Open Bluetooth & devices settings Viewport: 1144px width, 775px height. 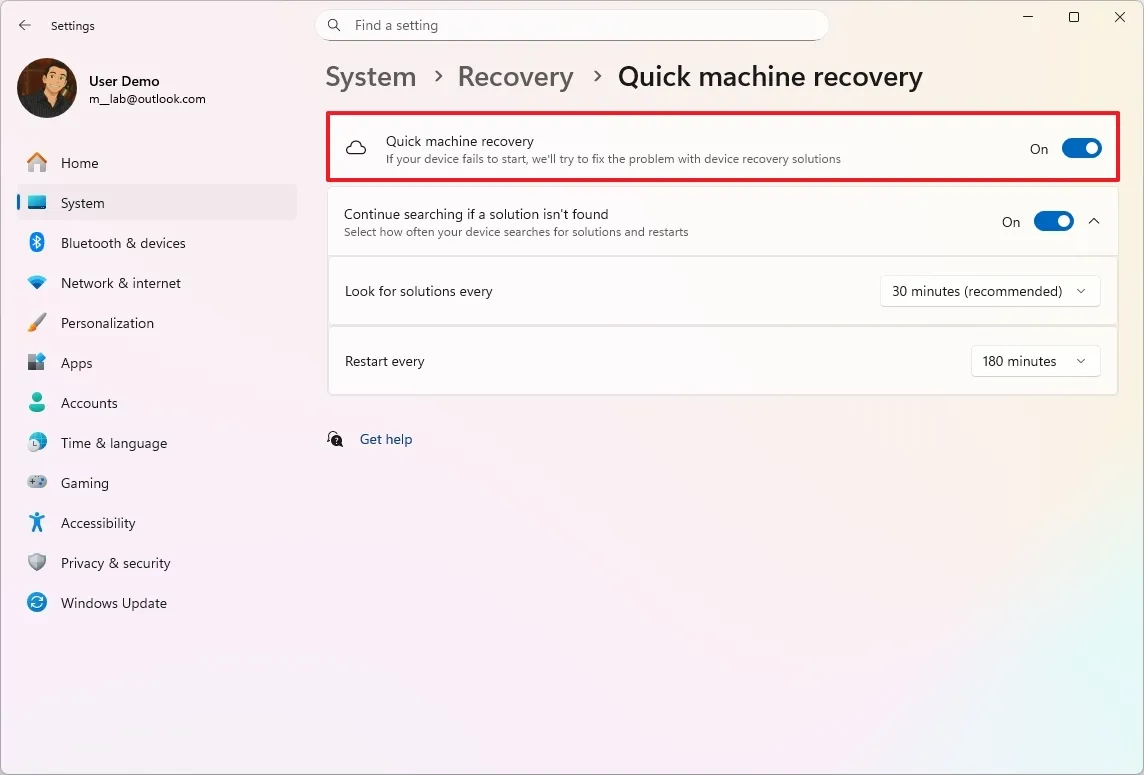[x=123, y=243]
